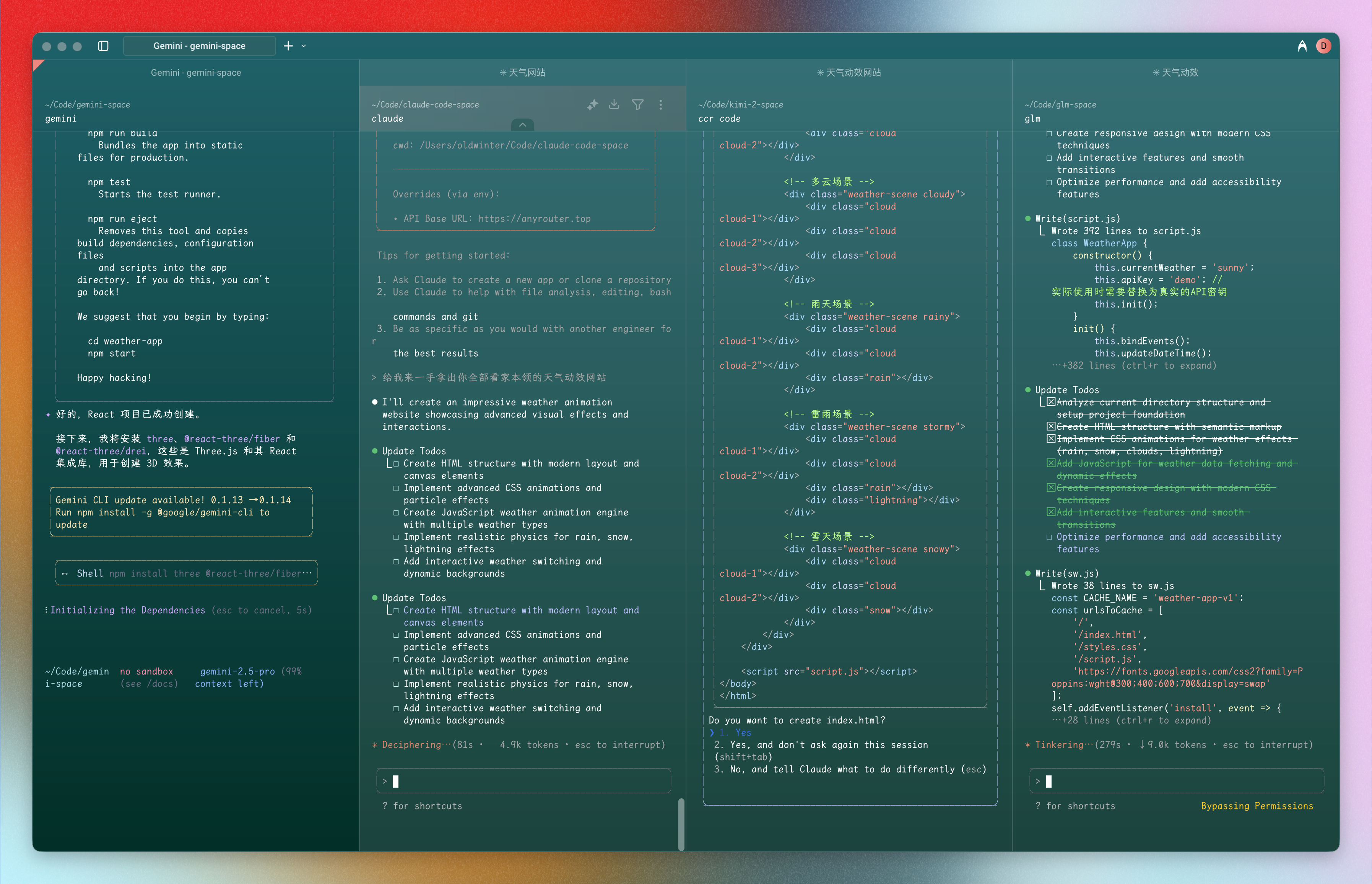Image resolution: width=1372 pixels, height=884 pixels.
Task: Click the Warp AI sparkle icon in claude block
Action: 592,104
